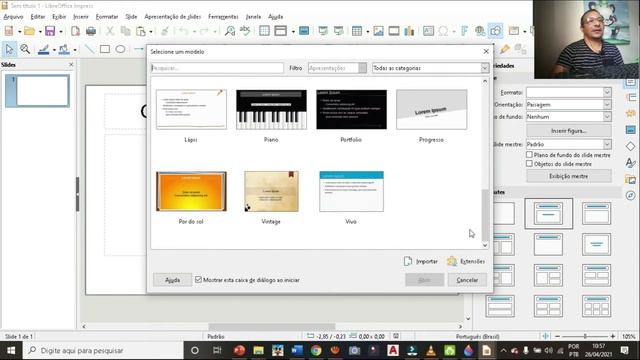Select the Piano template thumbnail
640x360 pixels.
tap(271, 109)
